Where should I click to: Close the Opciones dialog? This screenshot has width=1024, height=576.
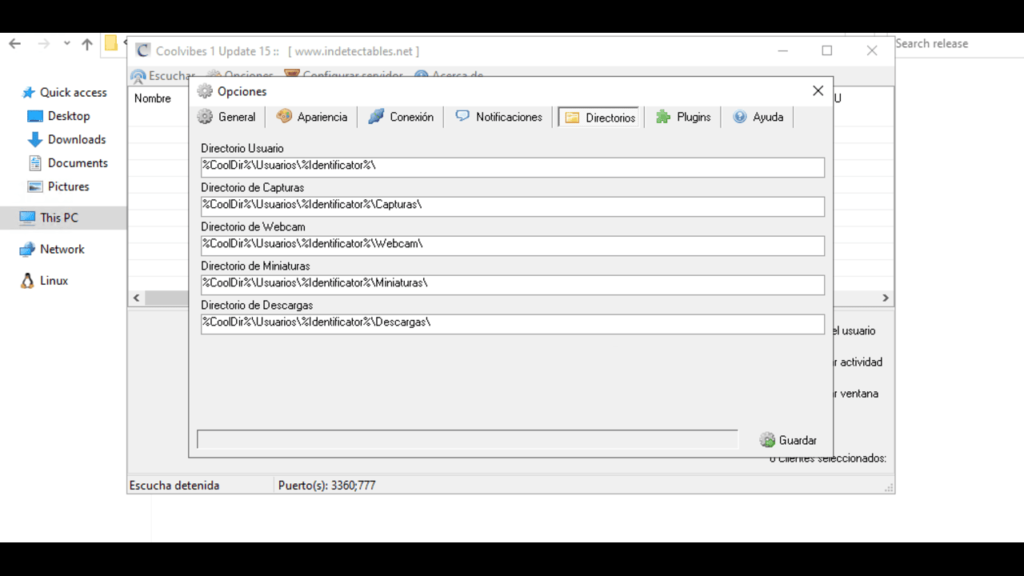818,91
